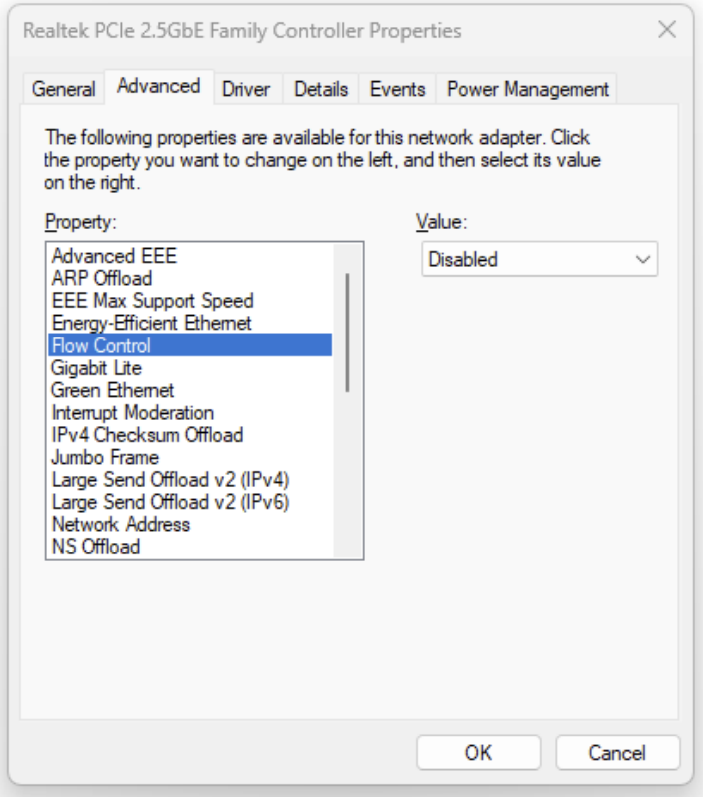
Task: Select the Advanced tab
Action: coord(159,87)
